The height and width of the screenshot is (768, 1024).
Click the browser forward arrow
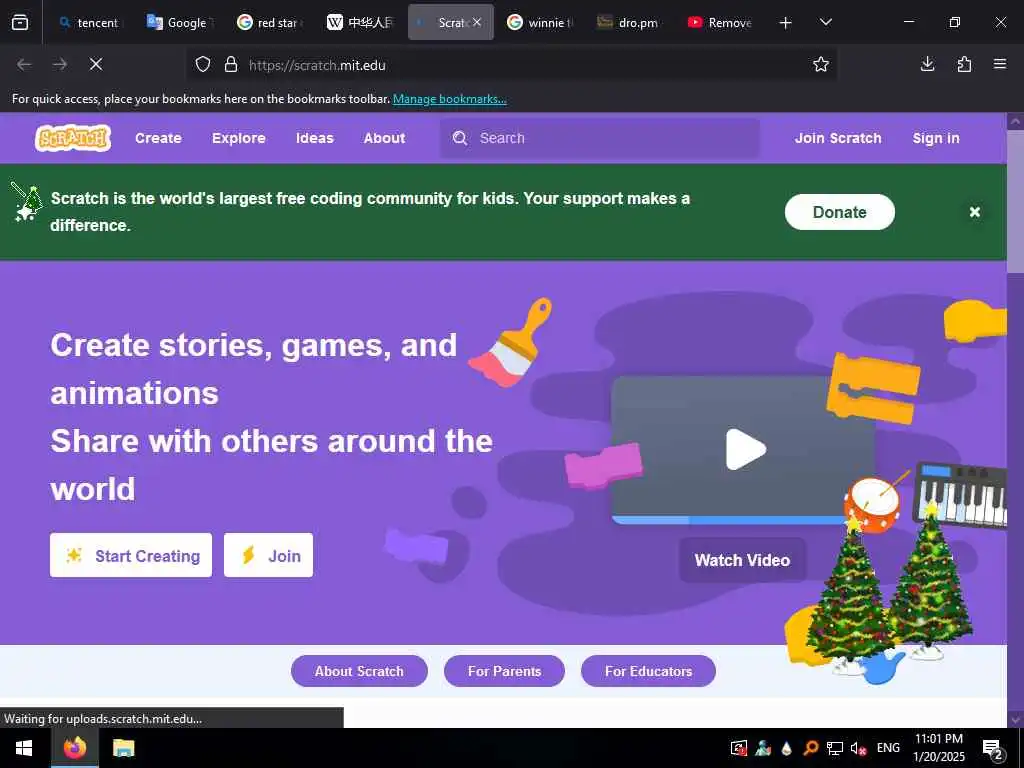click(x=60, y=64)
